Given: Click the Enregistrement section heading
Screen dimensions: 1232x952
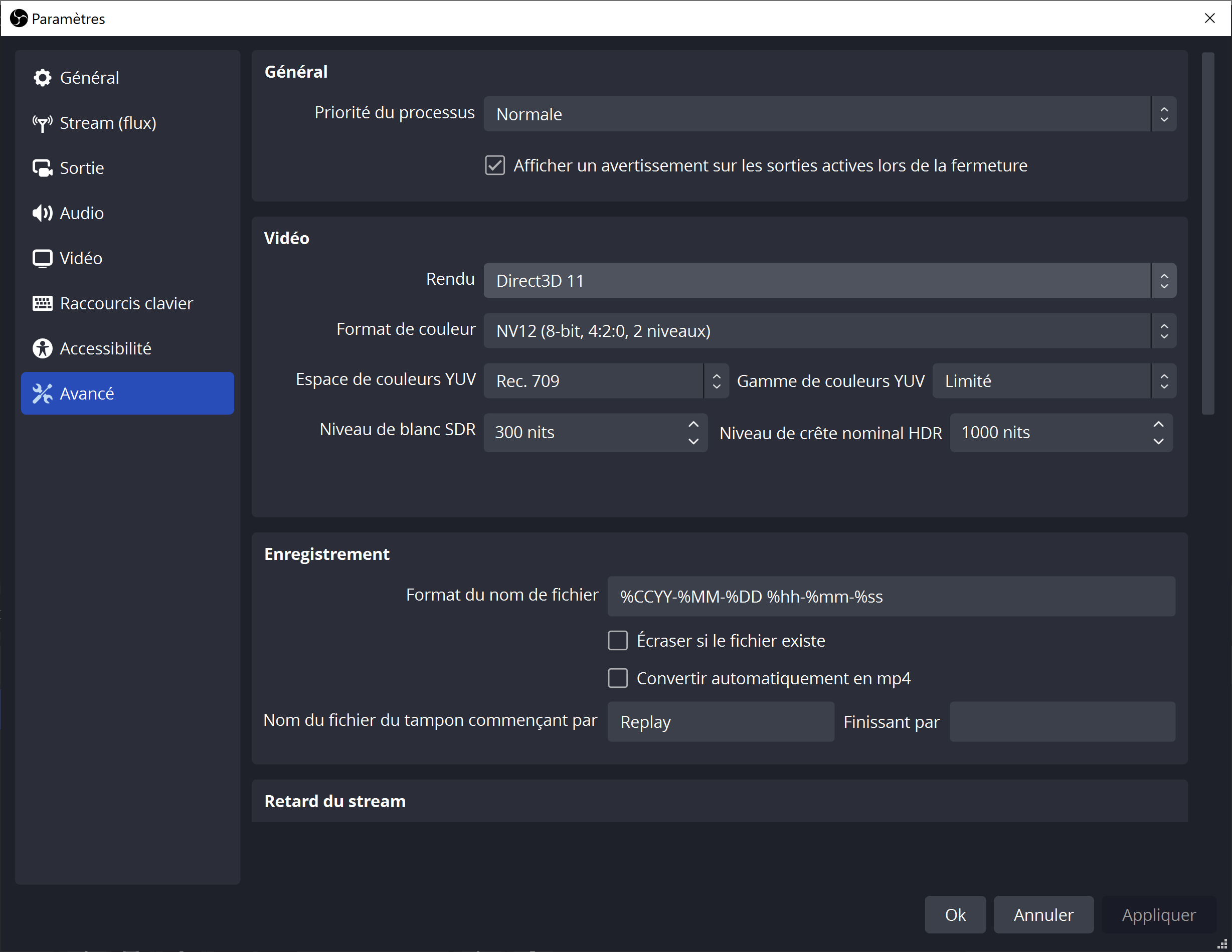Looking at the screenshot, I should tap(326, 554).
